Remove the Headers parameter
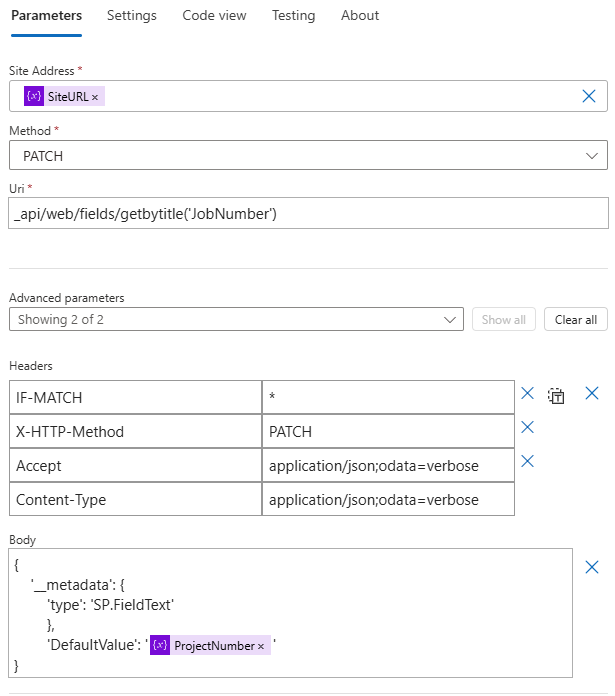Viewport: 615px width, 696px height. 592,394
